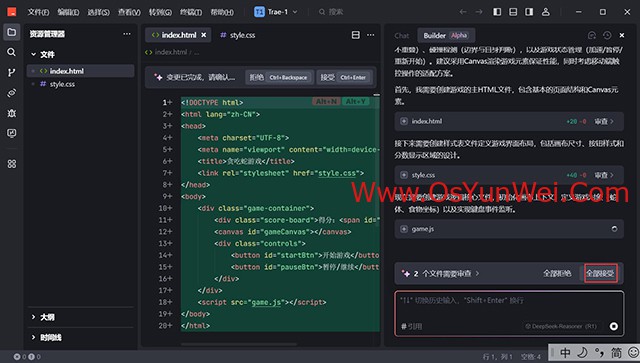The width and height of the screenshot is (640, 363).
Task: Click the 接受 accept change button
Action: coord(344,77)
